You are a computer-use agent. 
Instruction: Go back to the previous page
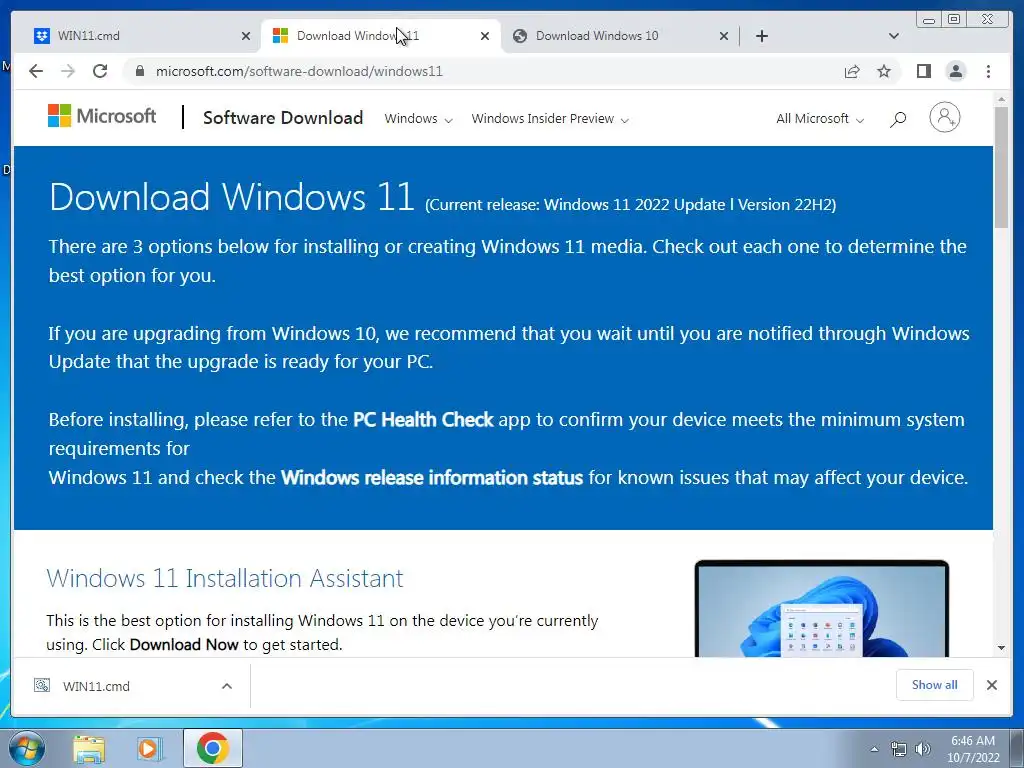tap(36, 71)
